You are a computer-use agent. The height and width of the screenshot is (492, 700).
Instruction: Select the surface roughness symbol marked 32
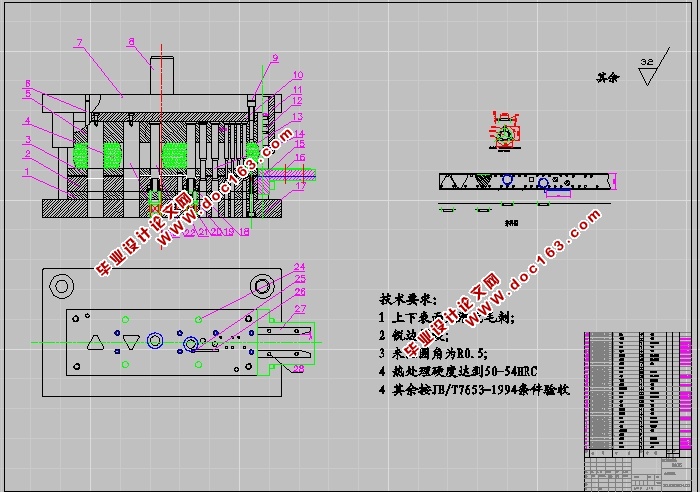[x=654, y=67]
